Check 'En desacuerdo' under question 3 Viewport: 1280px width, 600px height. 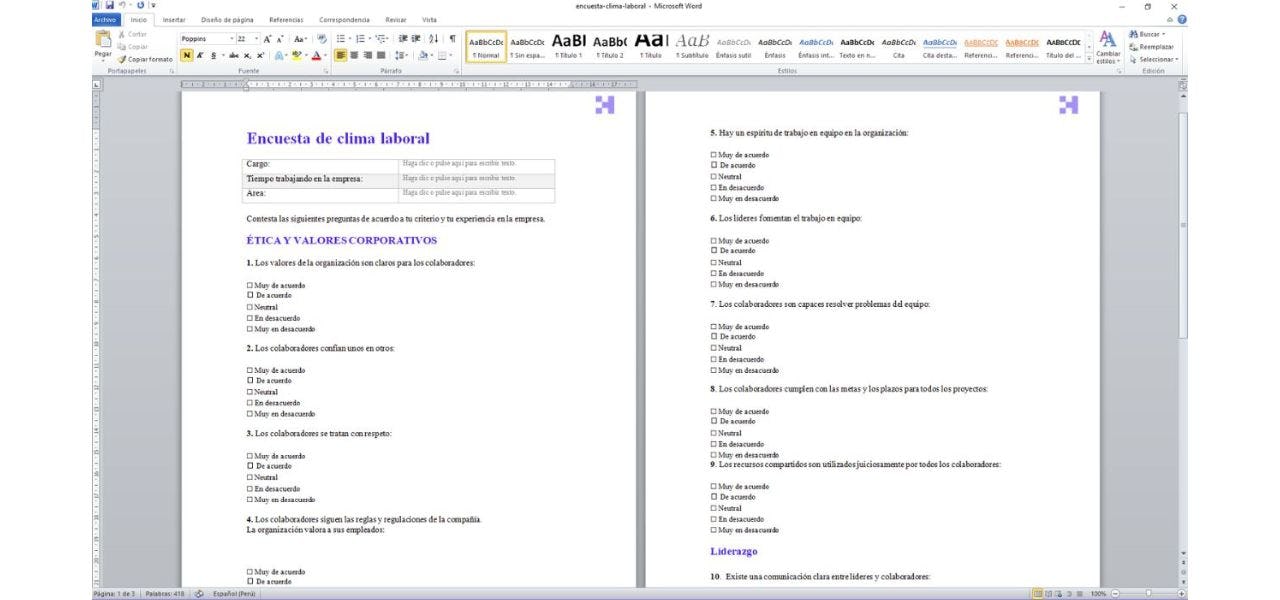pyautogui.click(x=250, y=488)
